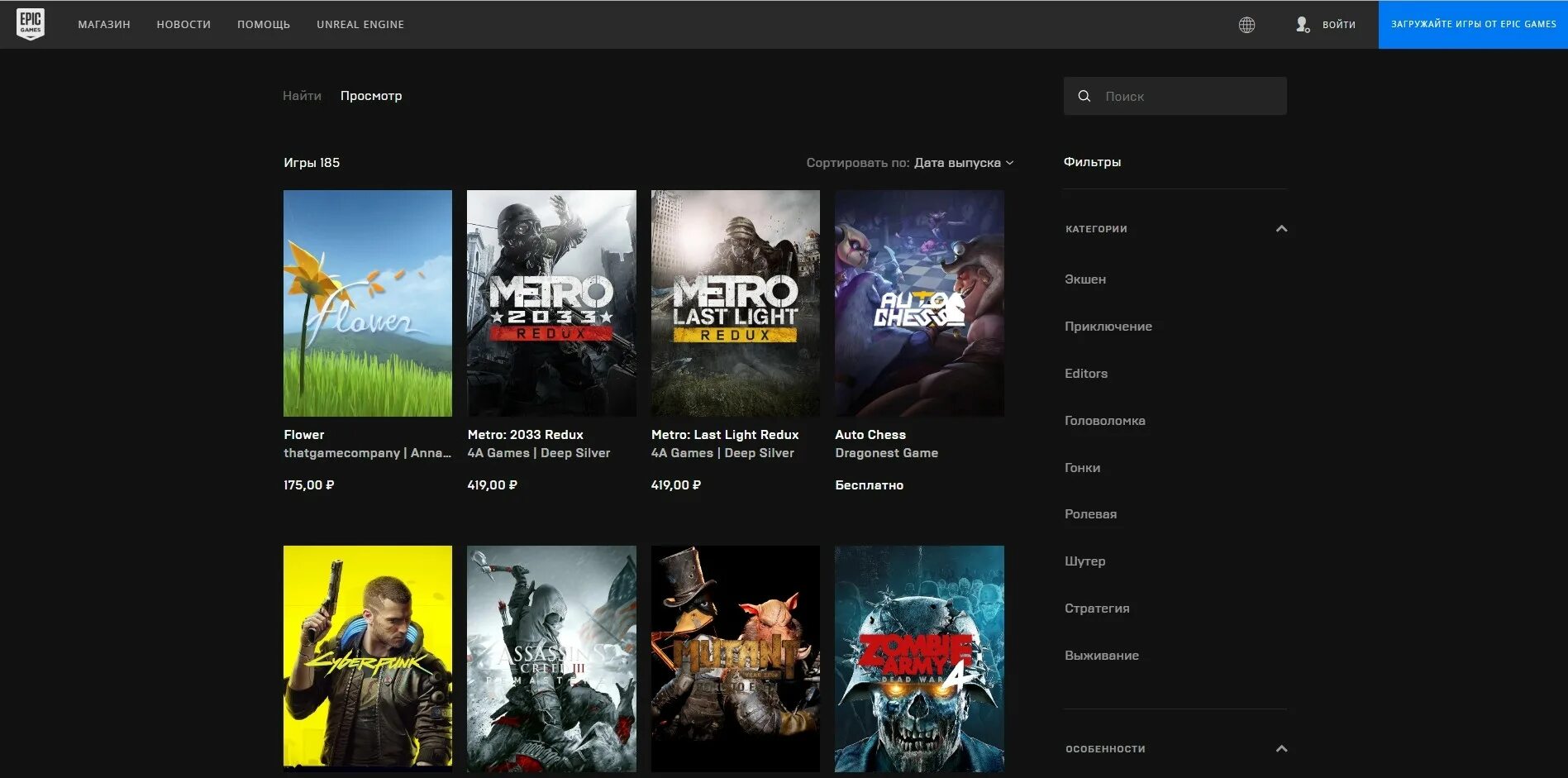This screenshot has width=1568, height=778.
Task: Click the user profile icon
Action: point(1303,25)
